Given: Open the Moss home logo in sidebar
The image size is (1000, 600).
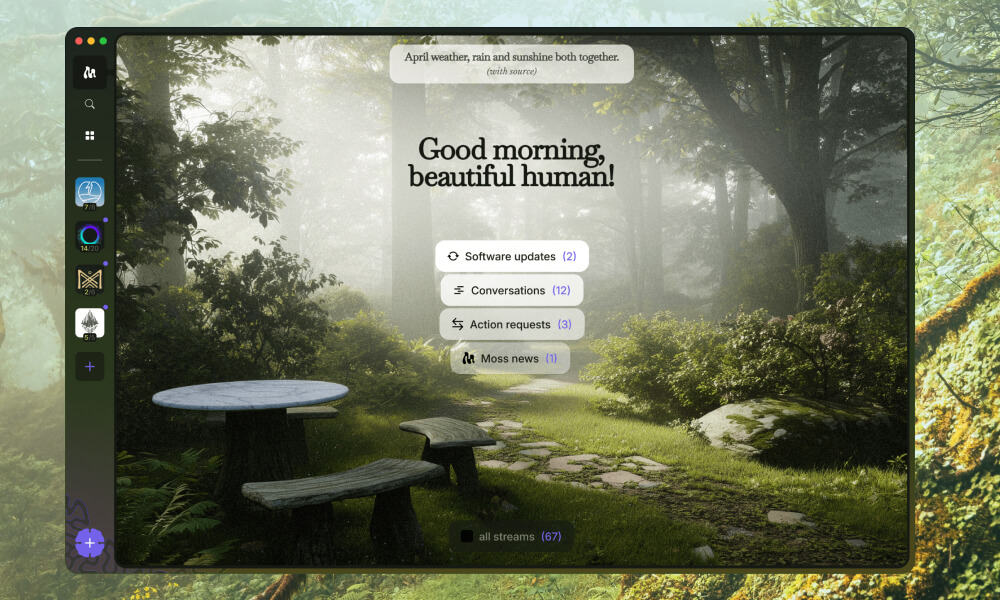Looking at the screenshot, I should 89,72.
